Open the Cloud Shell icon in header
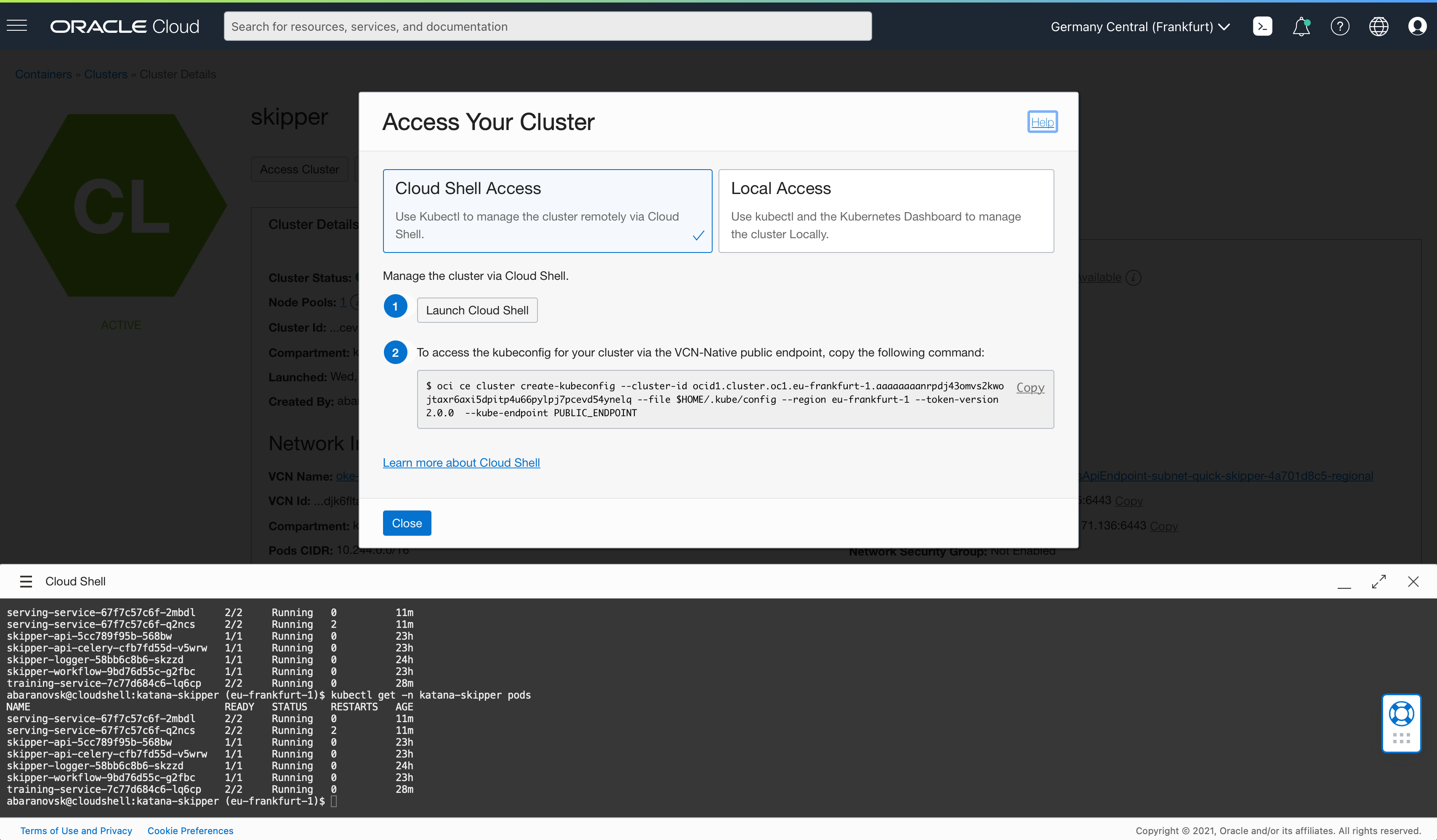The height and width of the screenshot is (840, 1437). tap(1262, 26)
